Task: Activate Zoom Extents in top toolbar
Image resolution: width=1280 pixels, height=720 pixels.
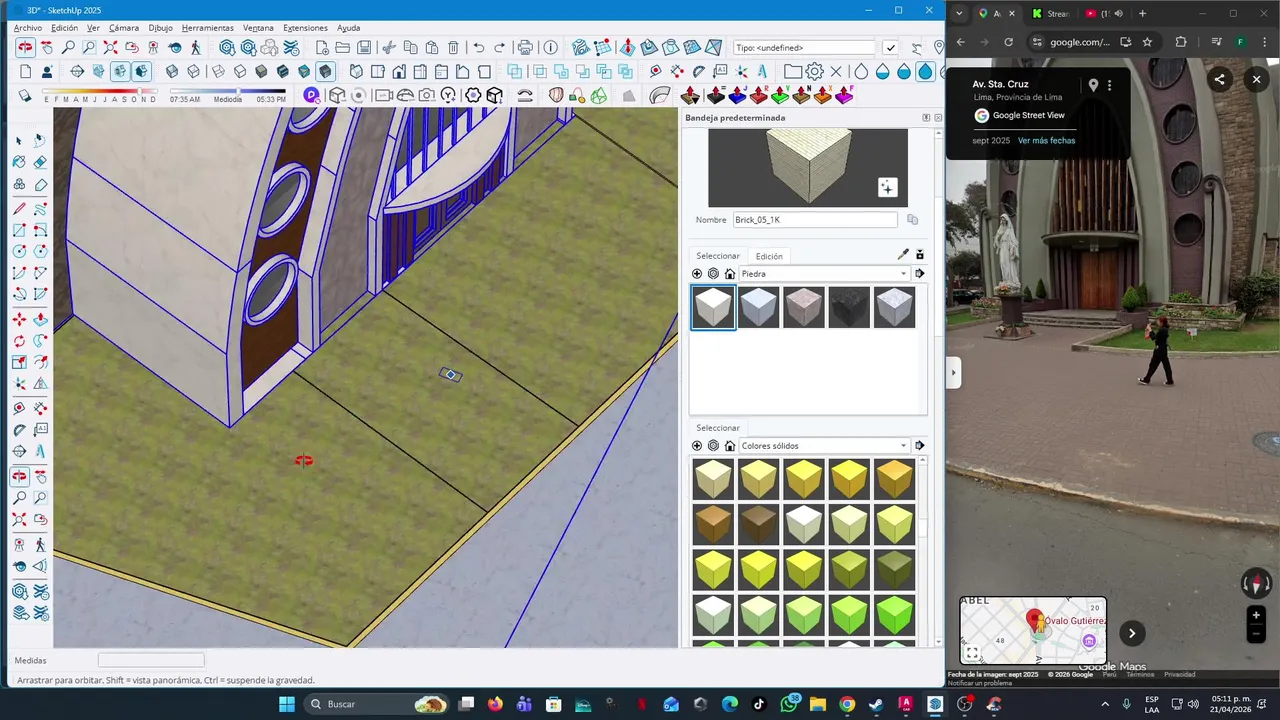Action: [110, 47]
